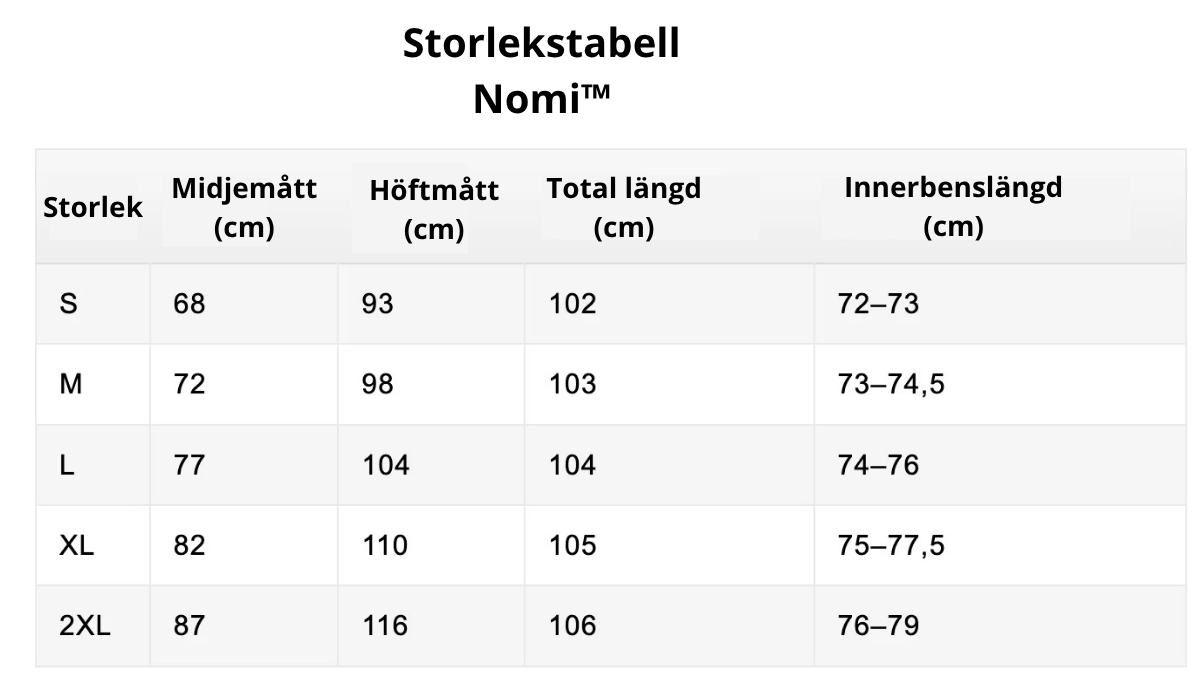Pick the 2XL size row label
1200x700 pixels.
click(85, 626)
